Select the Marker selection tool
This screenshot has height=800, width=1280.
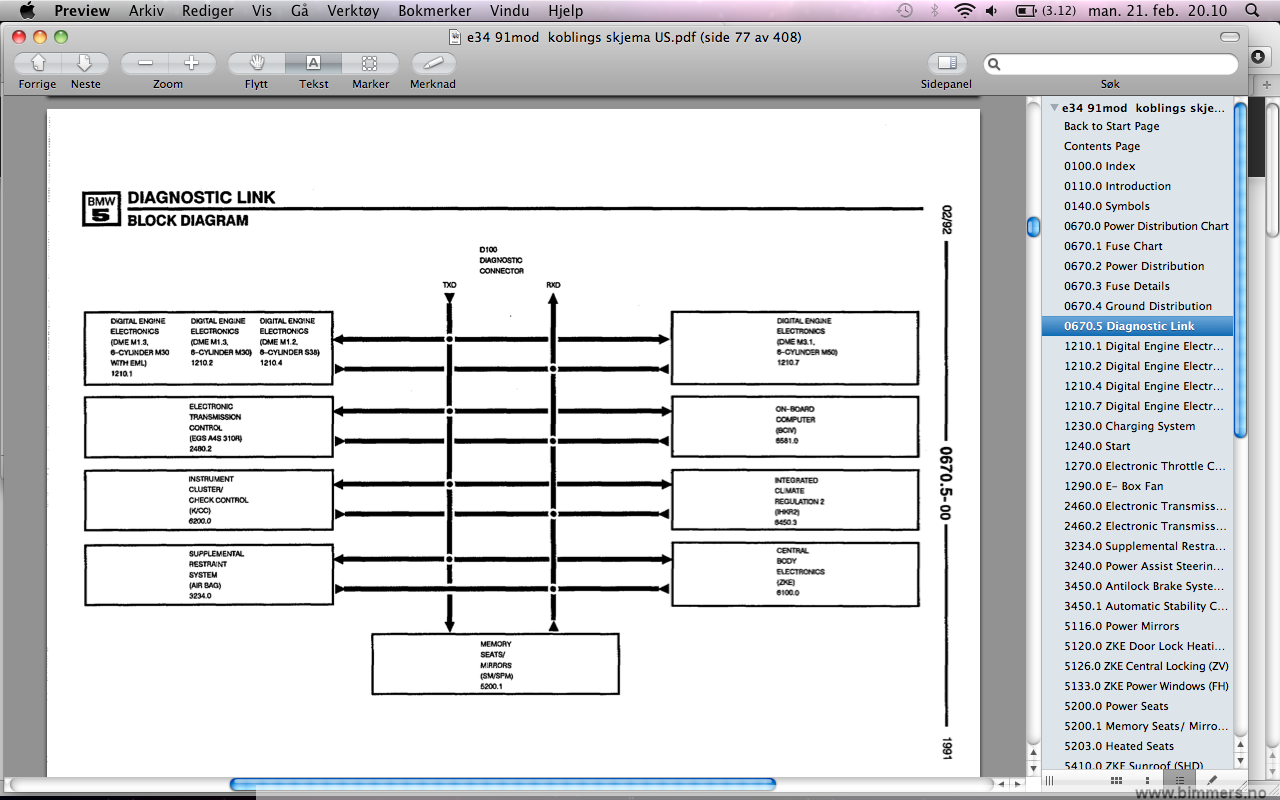(370, 63)
